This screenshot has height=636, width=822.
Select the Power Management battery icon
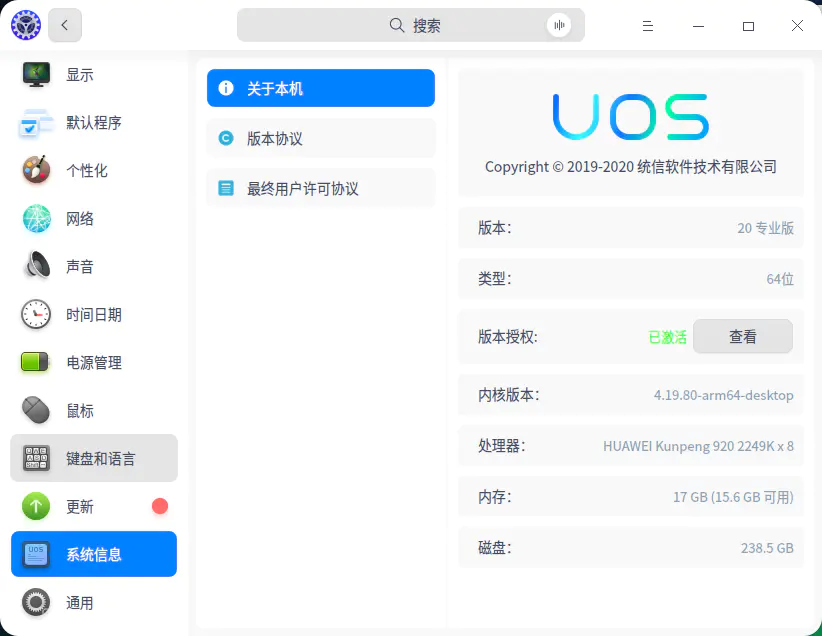35,362
